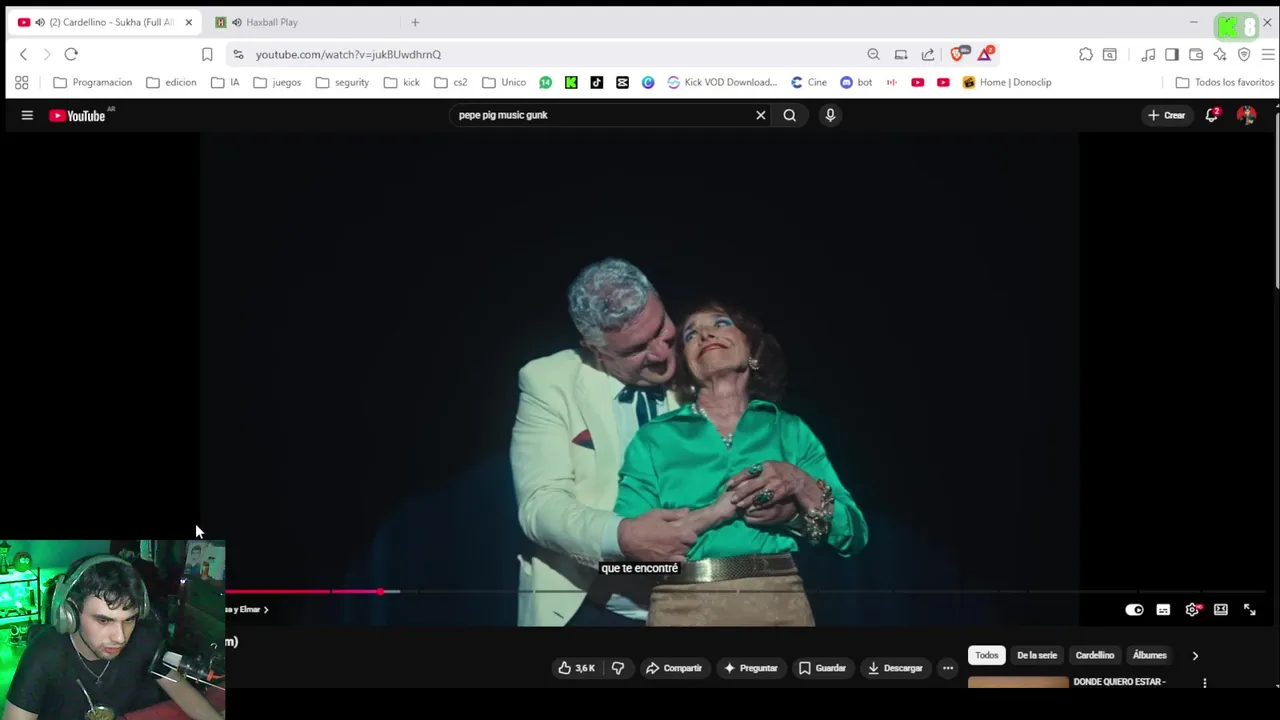Viewport: 1280px width, 720px height.
Task: Dislike the video
Action: [618, 668]
